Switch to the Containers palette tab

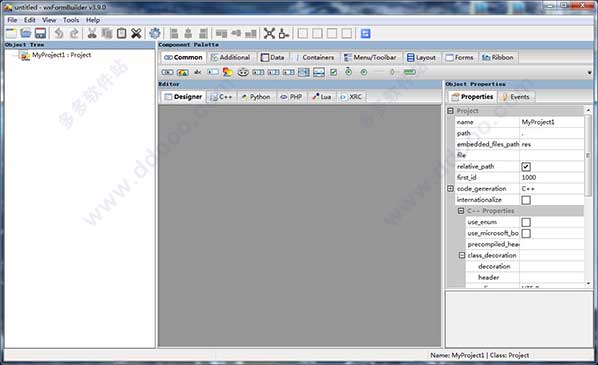click(x=315, y=57)
